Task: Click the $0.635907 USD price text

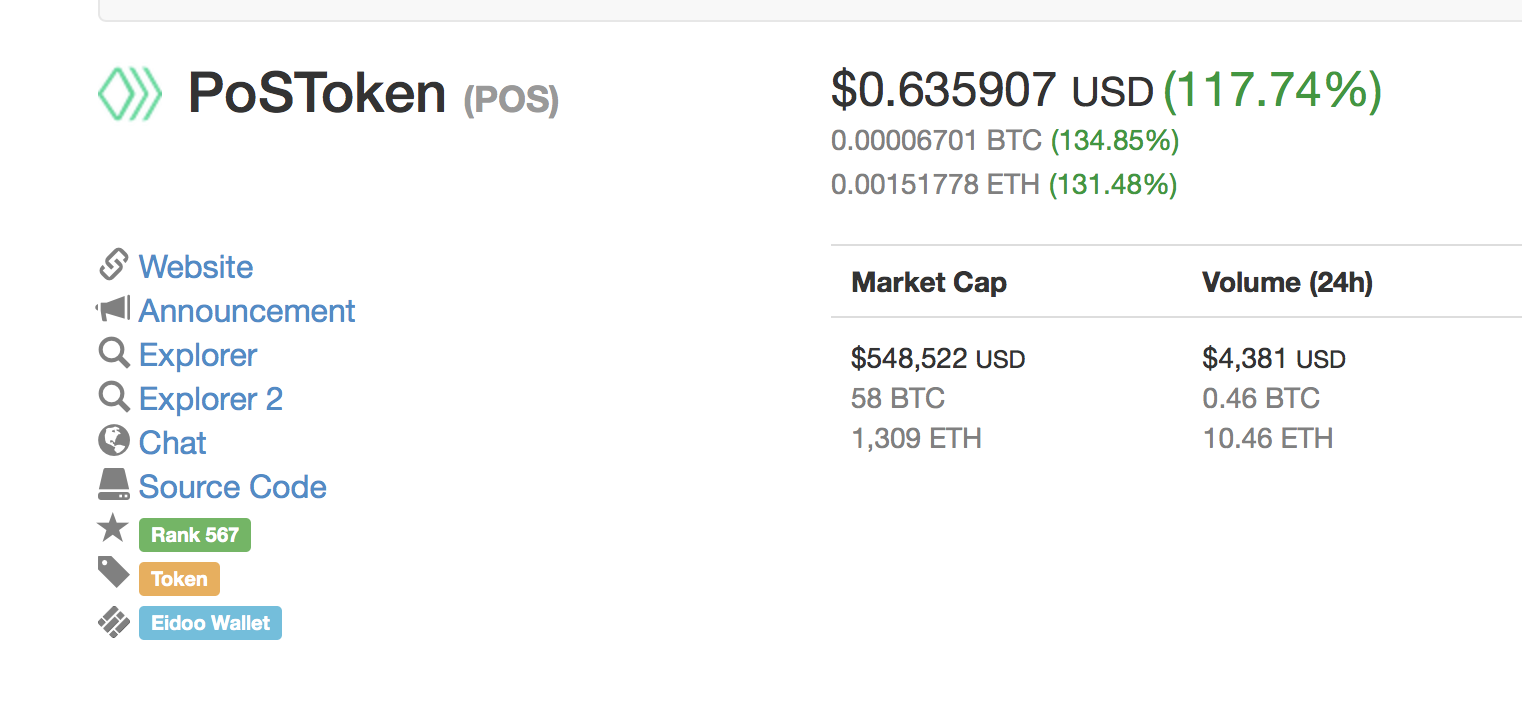Action: point(992,90)
